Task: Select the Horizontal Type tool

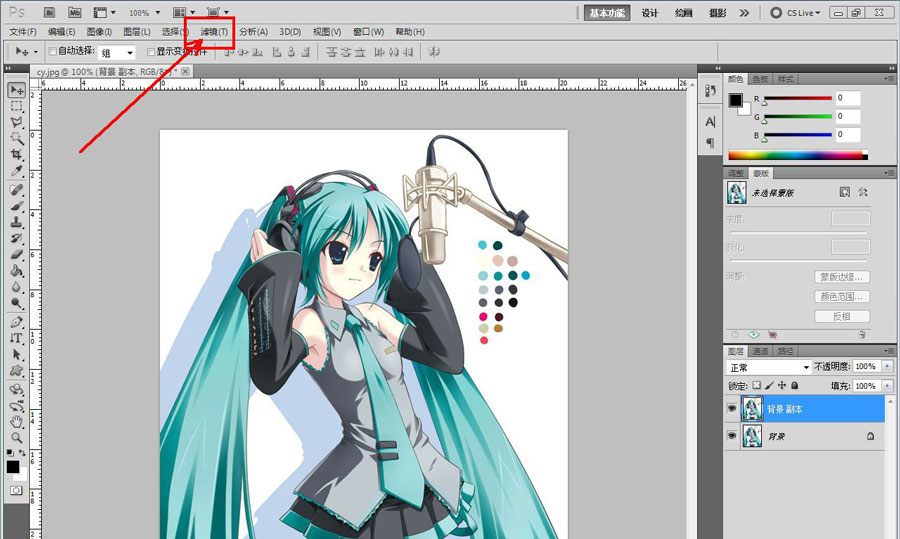Action: pyautogui.click(x=16, y=338)
